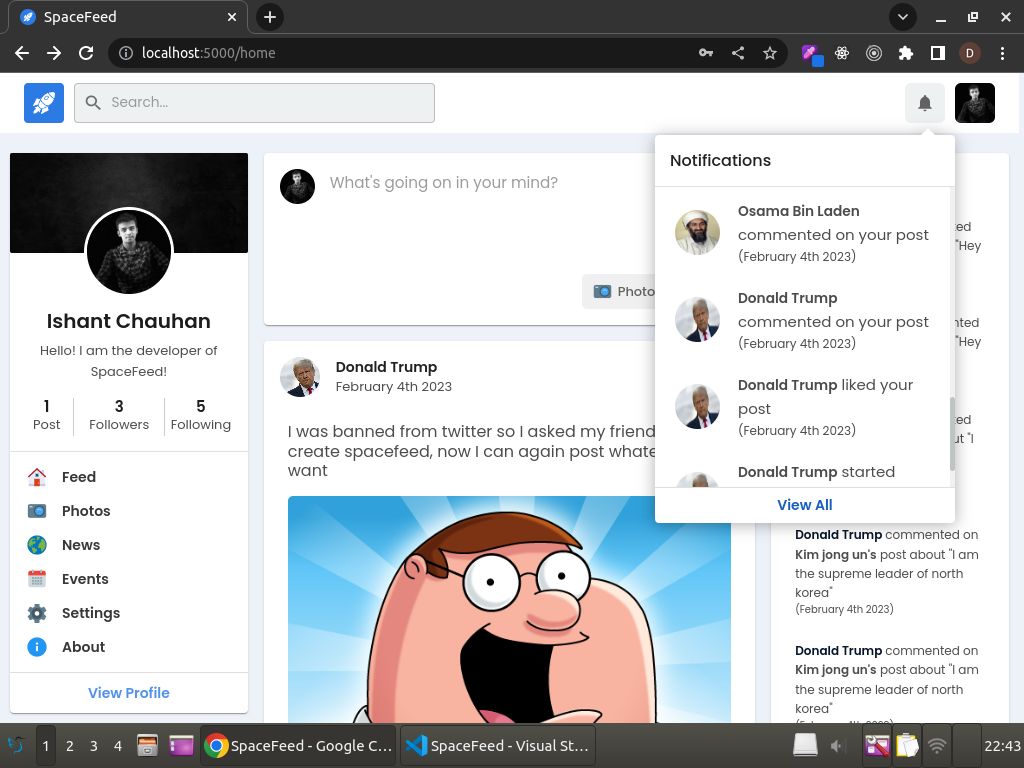Click Donald Trump avatar in liked notification

[697, 406]
